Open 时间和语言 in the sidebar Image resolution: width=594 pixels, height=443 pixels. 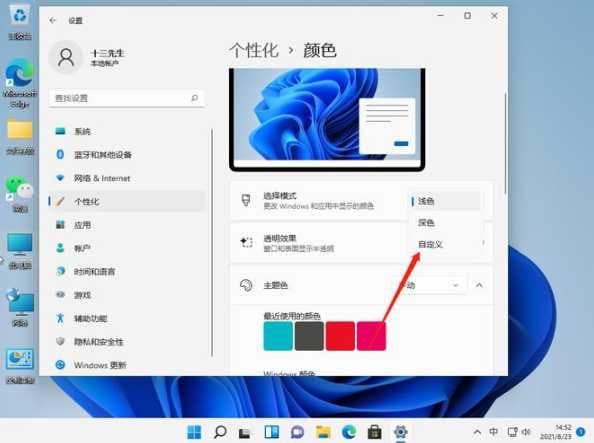127,272
